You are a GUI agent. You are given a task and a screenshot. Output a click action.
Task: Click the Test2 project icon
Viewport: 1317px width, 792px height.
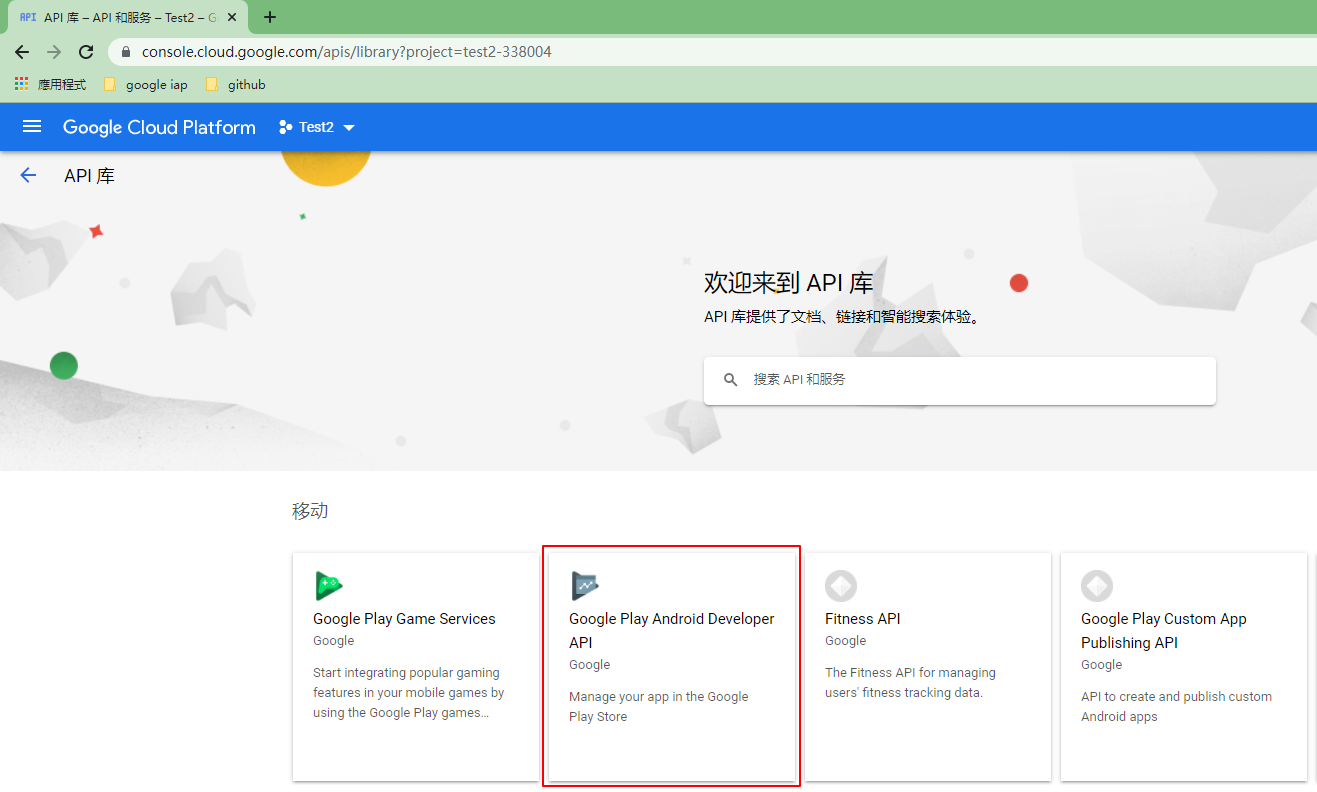point(285,127)
